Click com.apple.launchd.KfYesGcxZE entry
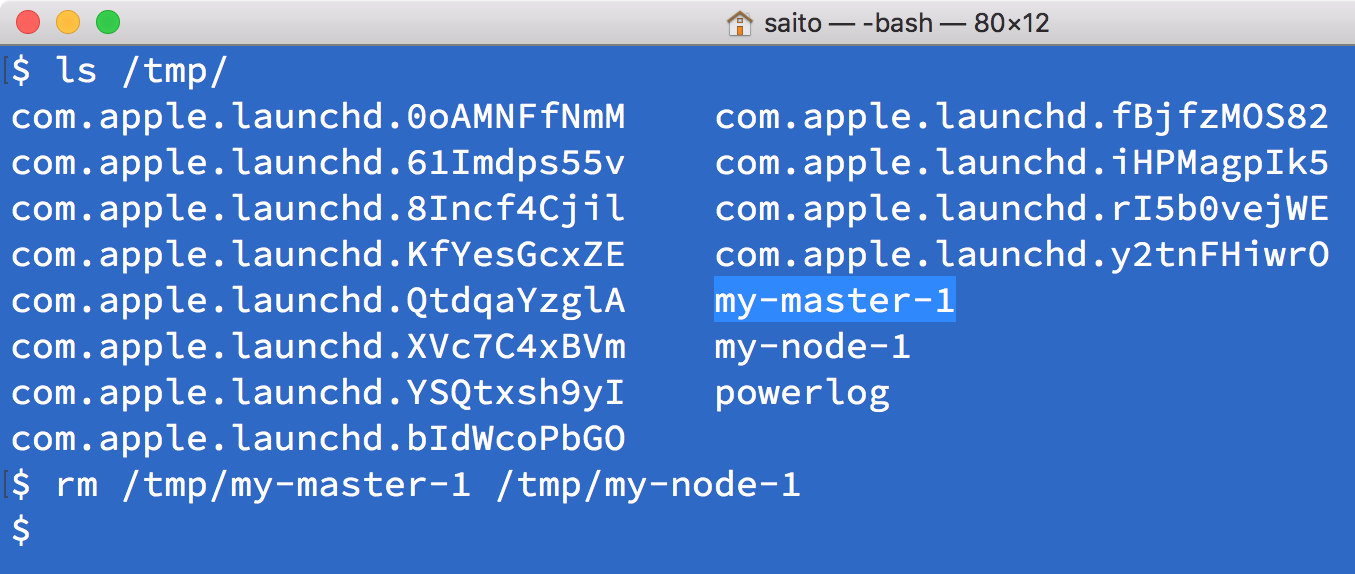 [318, 255]
